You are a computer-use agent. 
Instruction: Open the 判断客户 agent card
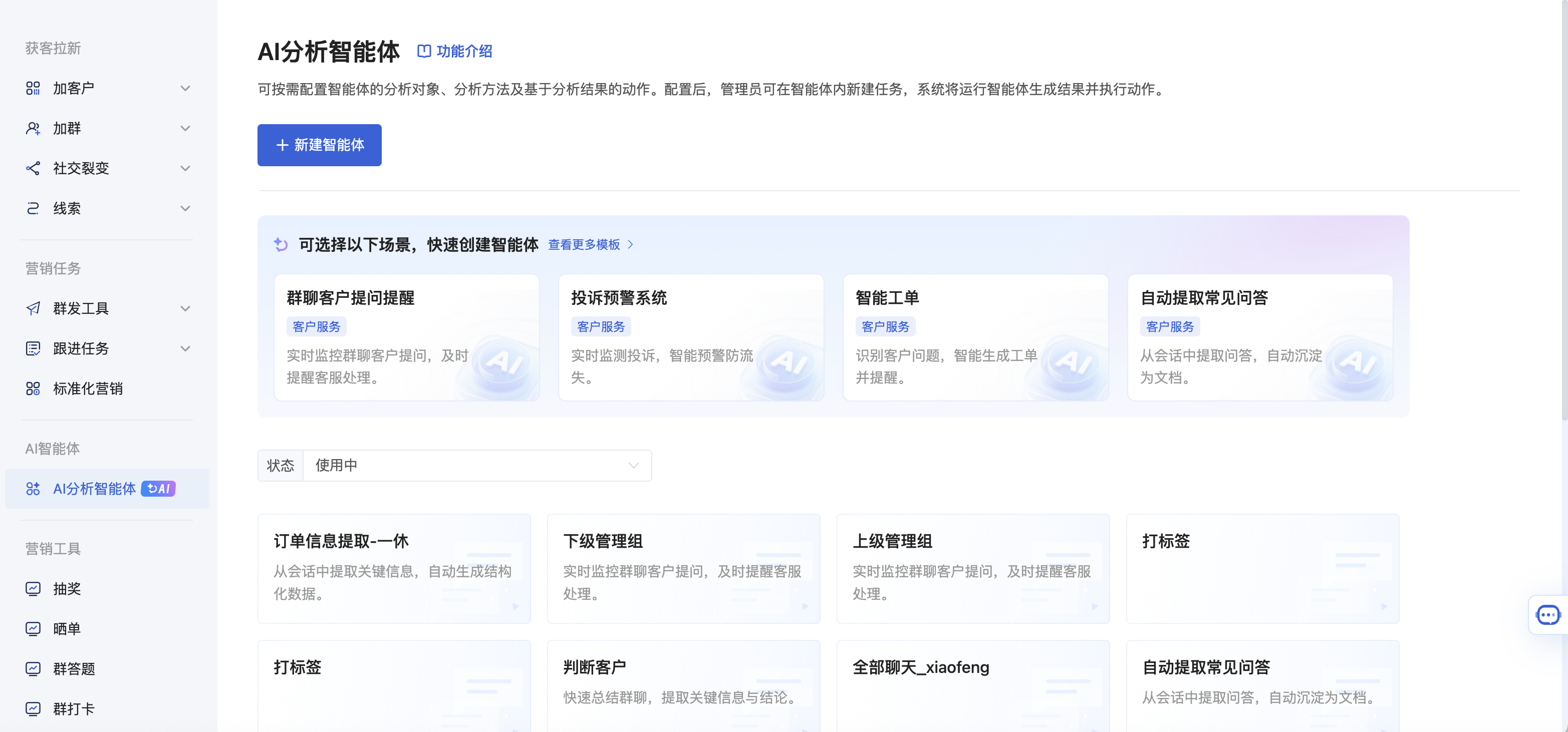pyautogui.click(x=684, y=686)
